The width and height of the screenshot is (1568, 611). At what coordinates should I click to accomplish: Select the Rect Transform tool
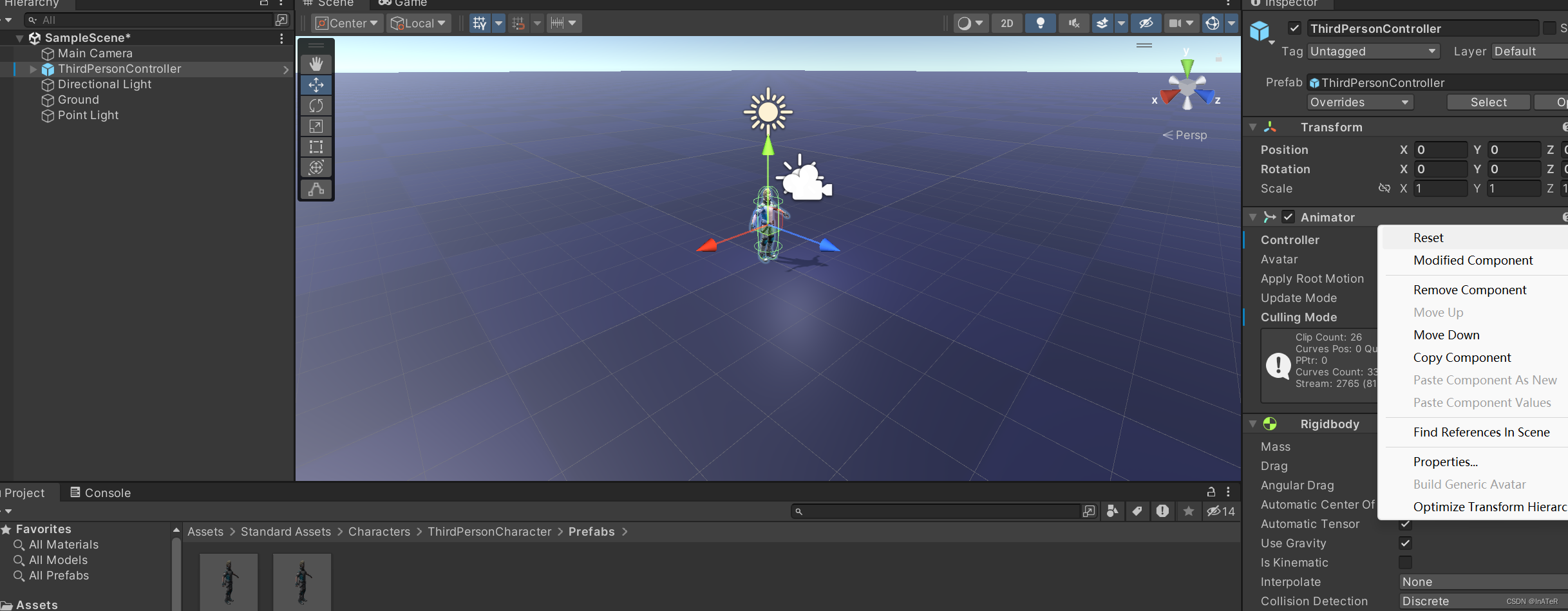tap(316, 147)
